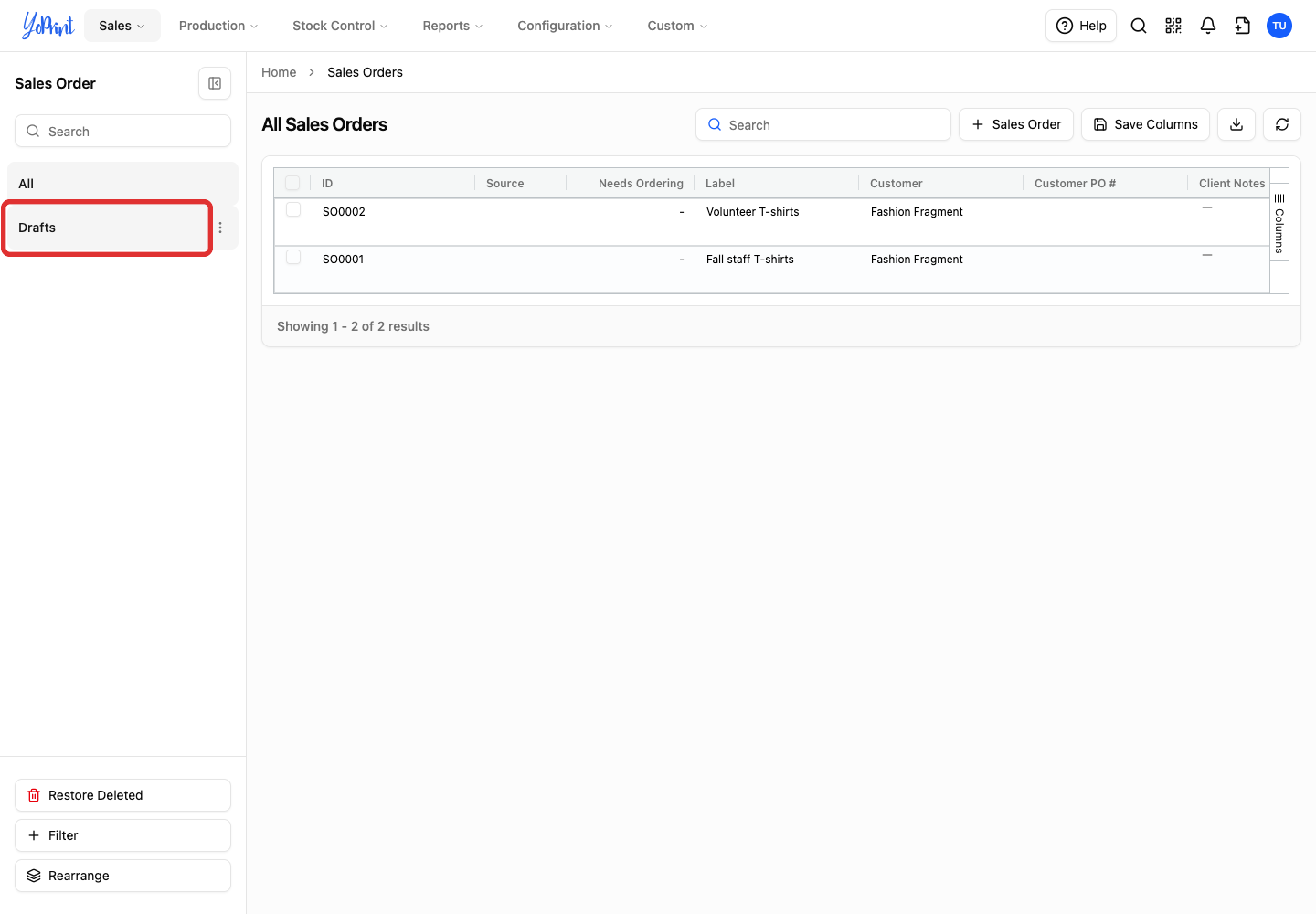1316x914 pixels.
Task: Toggle the select-all header checkbox
Action: tap(292, 183)
